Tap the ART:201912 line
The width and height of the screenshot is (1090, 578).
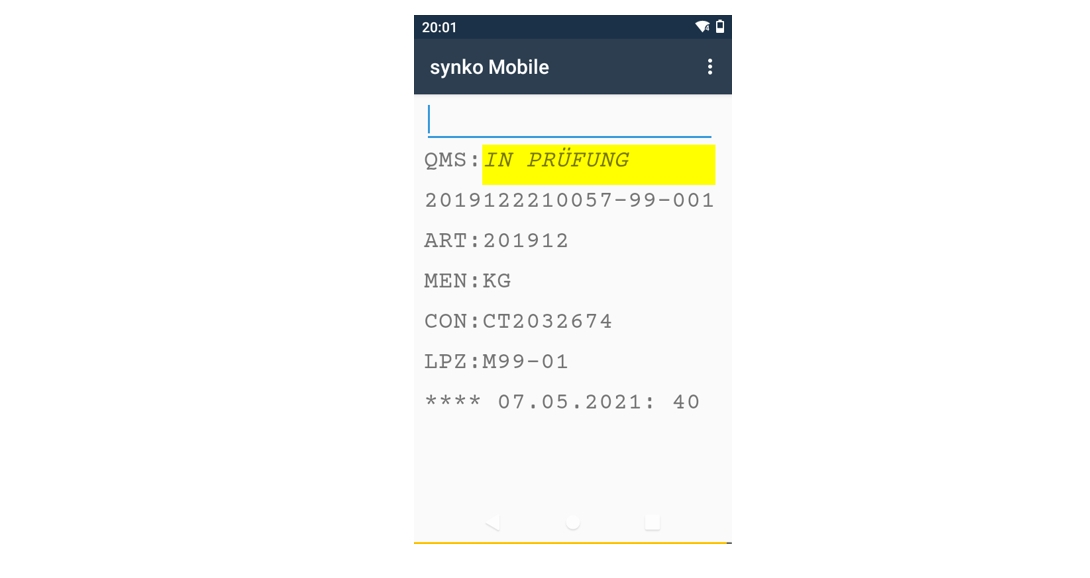click(496, 241)
